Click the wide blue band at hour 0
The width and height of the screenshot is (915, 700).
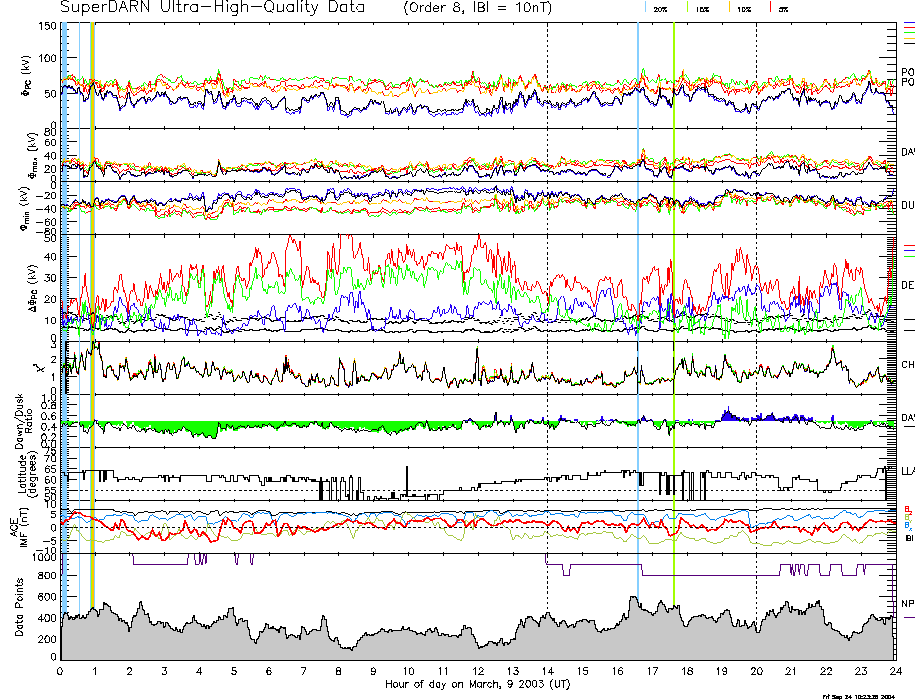pos(65,300)
